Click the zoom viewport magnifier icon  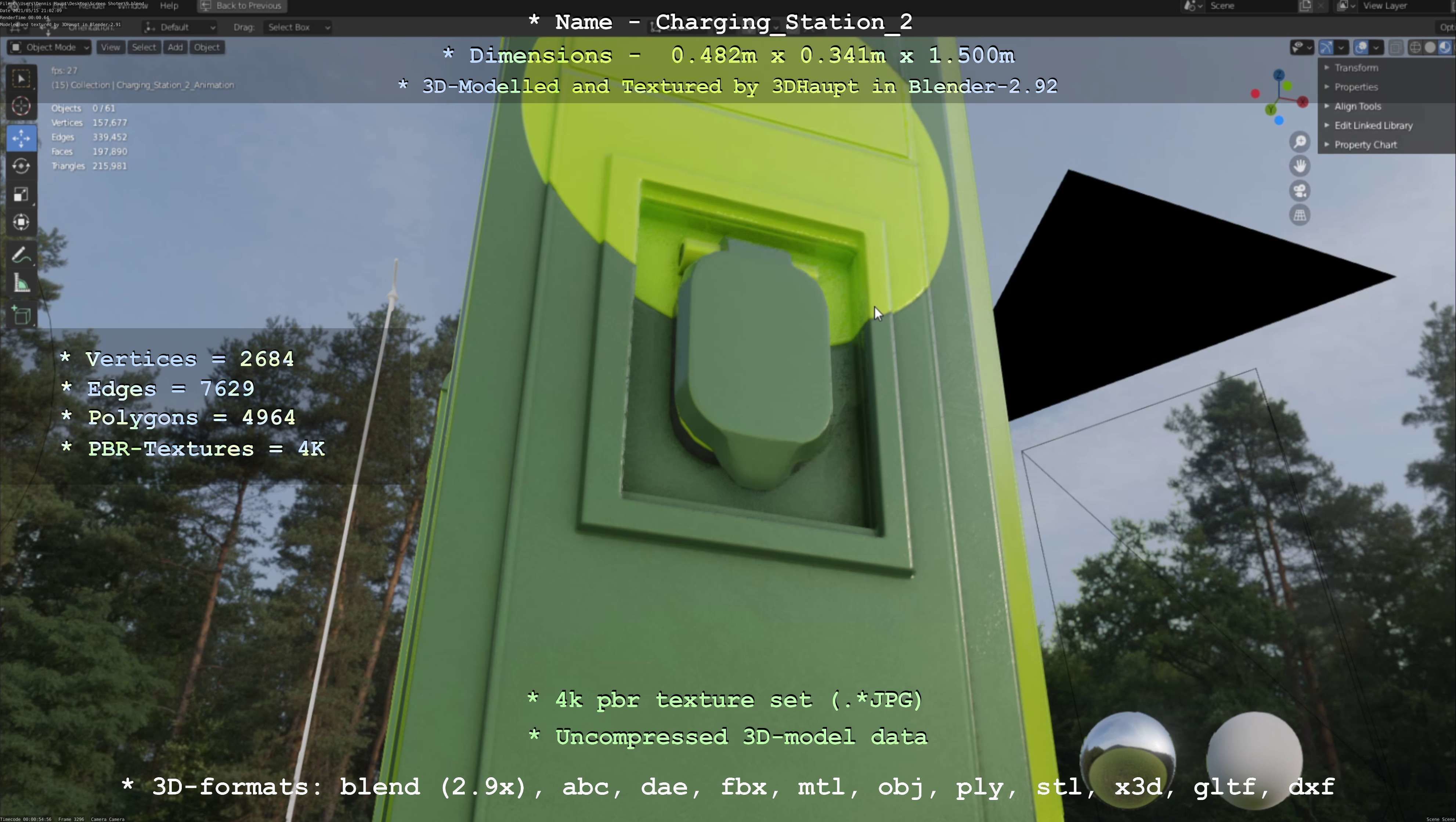(1300, 142)
